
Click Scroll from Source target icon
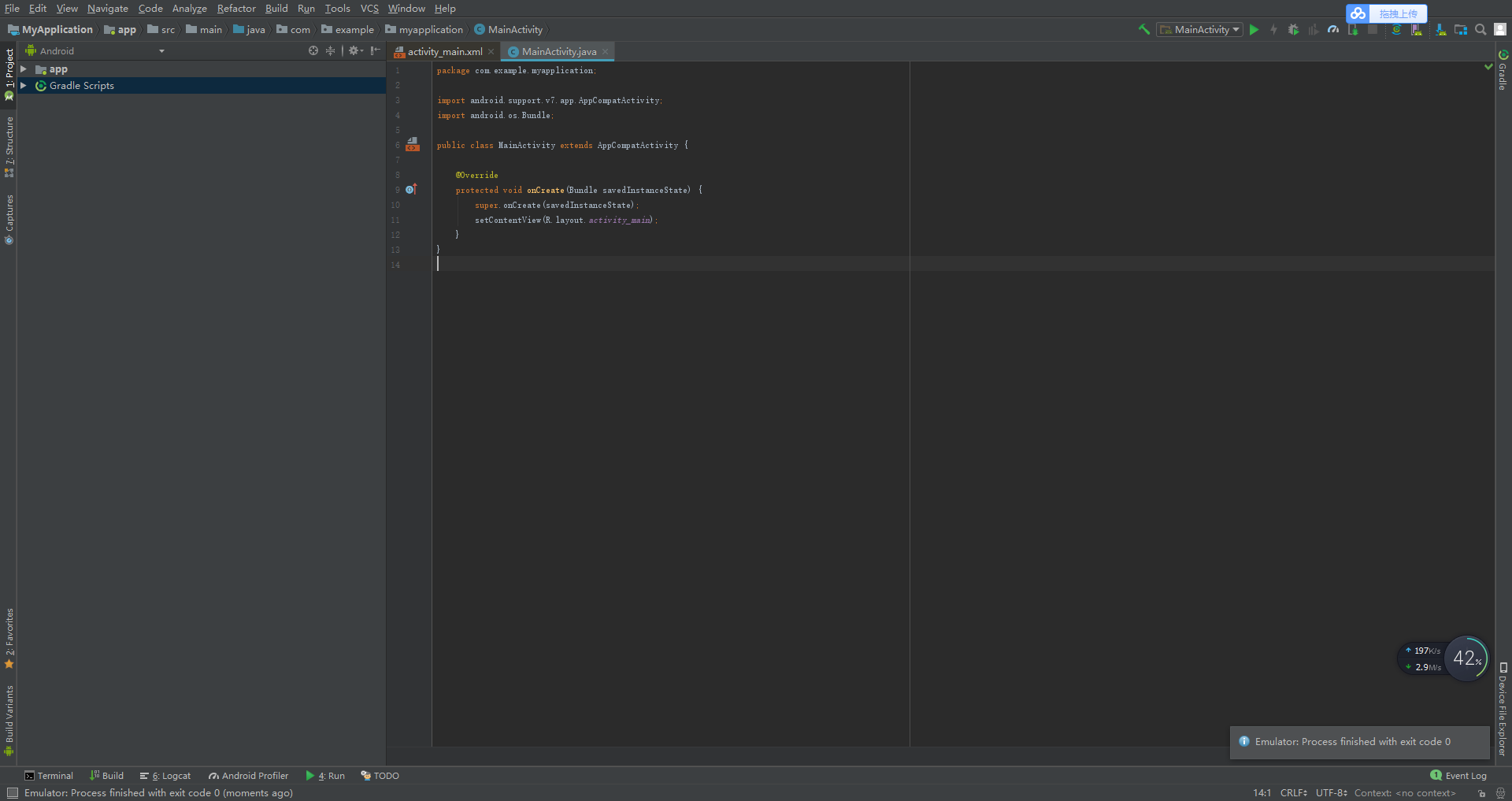[313, 50]
